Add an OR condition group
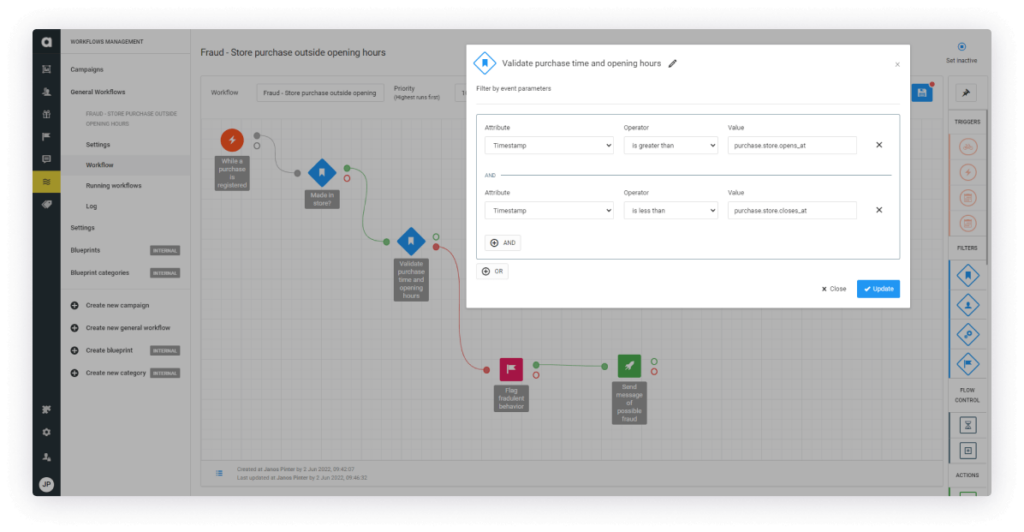 493,271
